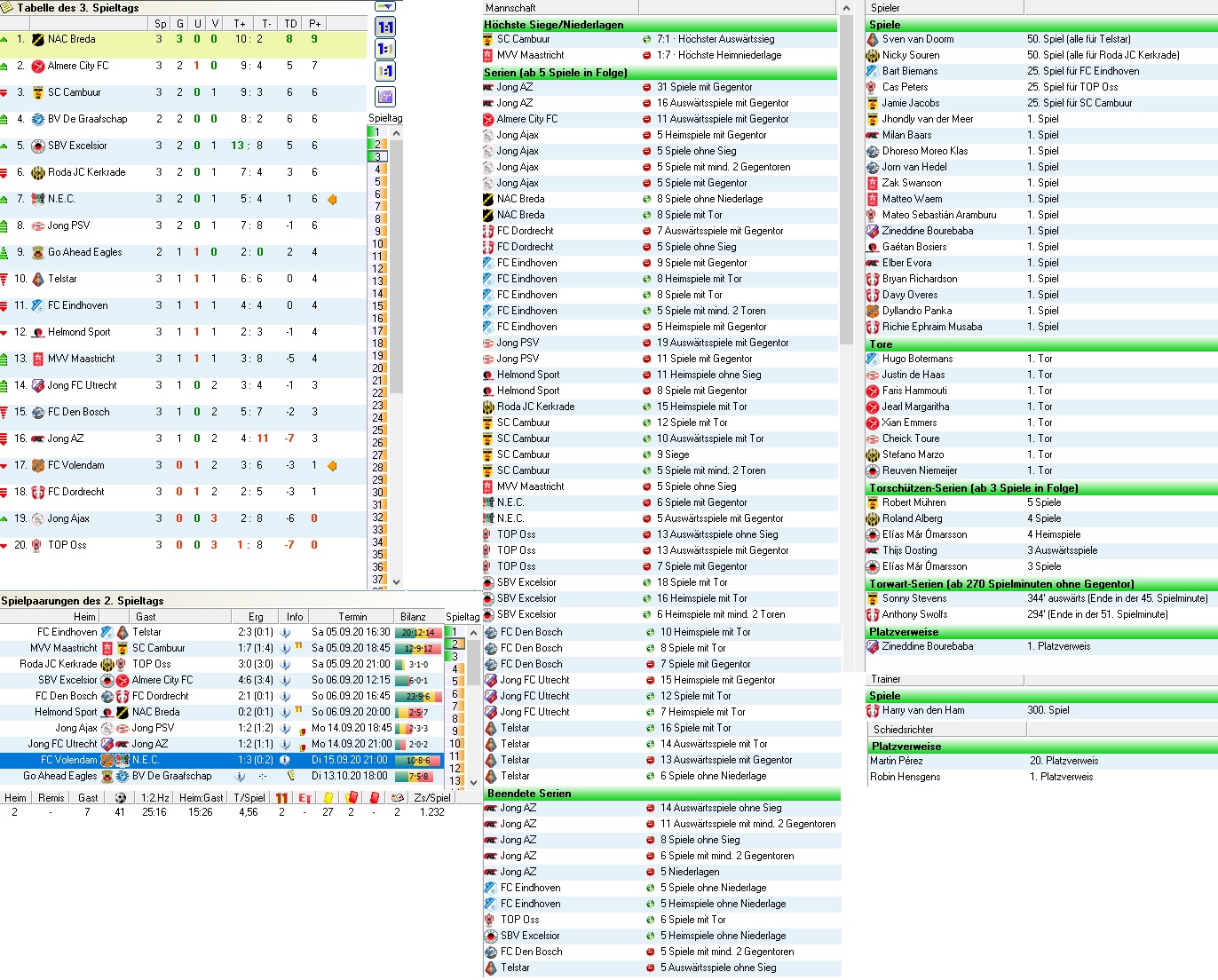The width and height of the screenshot is (1218, 980).
Task: Click the Bilanz bar "23·9·6" for FC Den Bosch vs FC Dordrecht
Action: click(419, 697)
